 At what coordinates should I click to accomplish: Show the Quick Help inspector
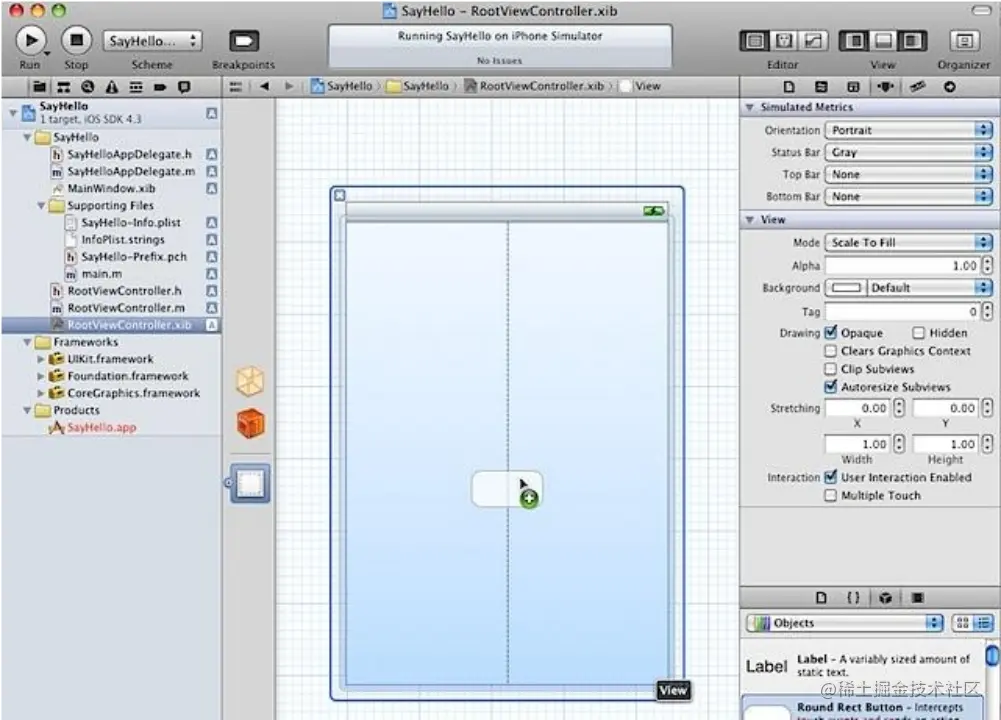822,87
